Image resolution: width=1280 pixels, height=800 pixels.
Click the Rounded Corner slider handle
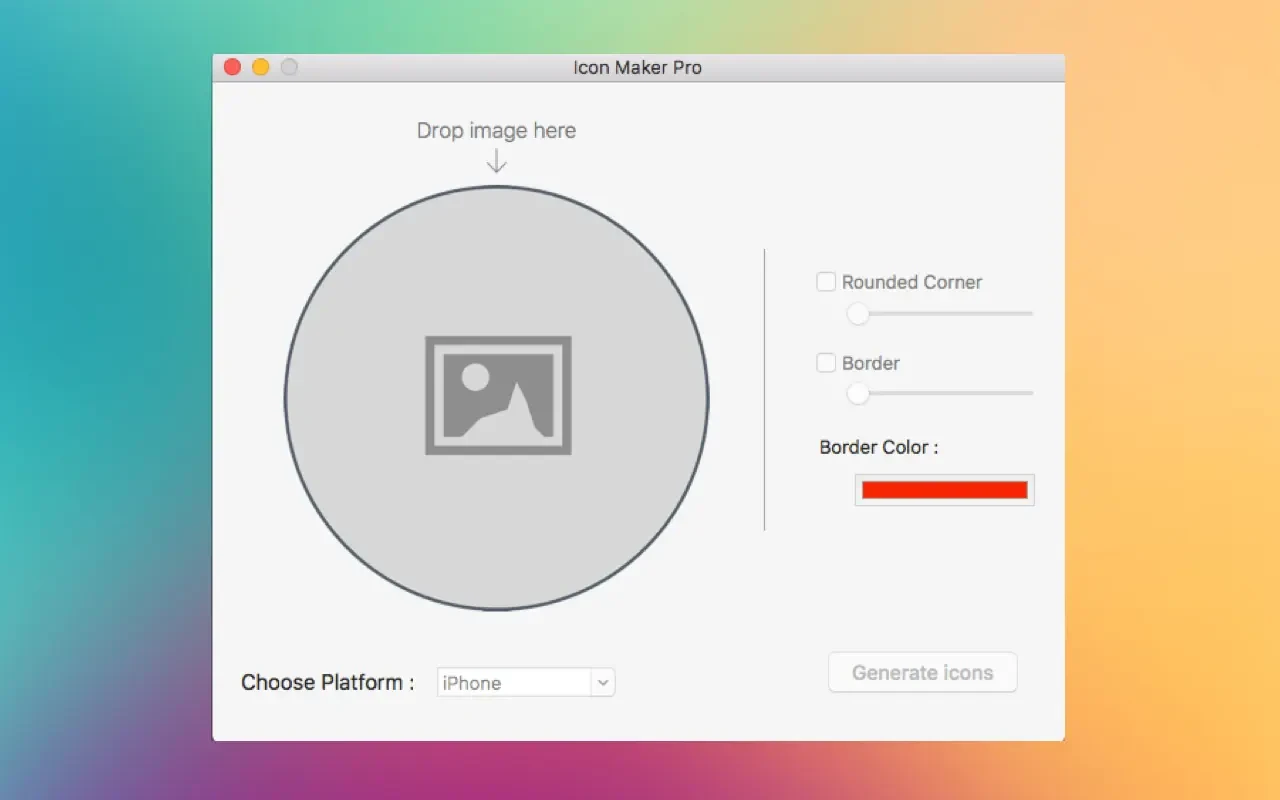coord(857,314)
